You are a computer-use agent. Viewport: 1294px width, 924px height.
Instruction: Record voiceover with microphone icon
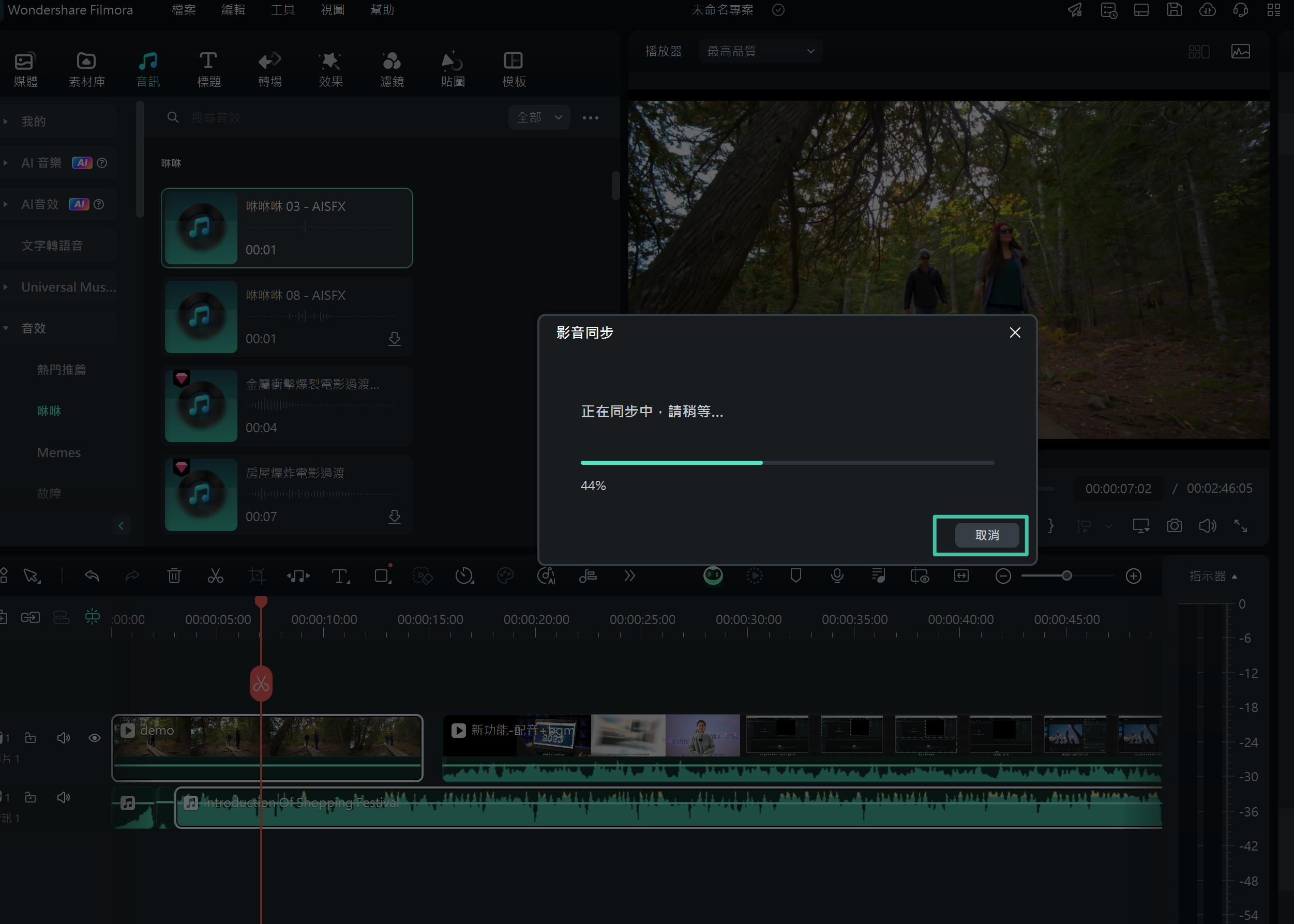[837, 576]
